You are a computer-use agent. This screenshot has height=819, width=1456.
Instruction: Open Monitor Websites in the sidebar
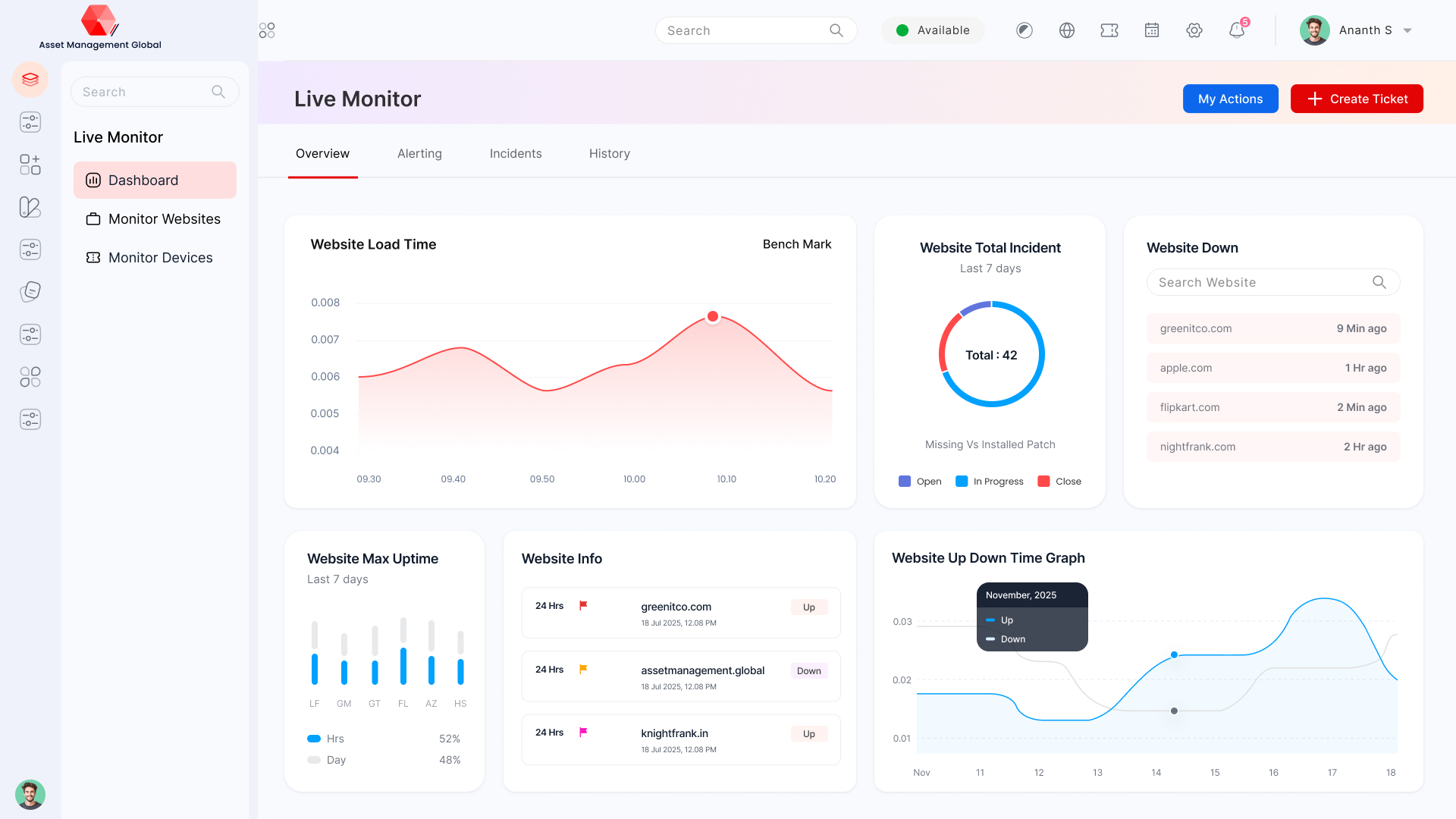pos(164,218)
